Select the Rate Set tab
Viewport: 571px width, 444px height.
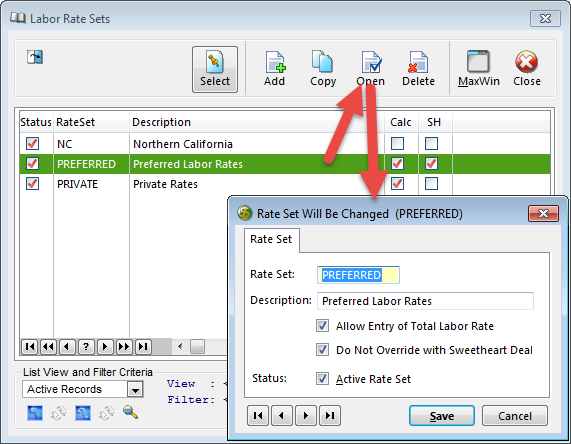pos(271,239)
